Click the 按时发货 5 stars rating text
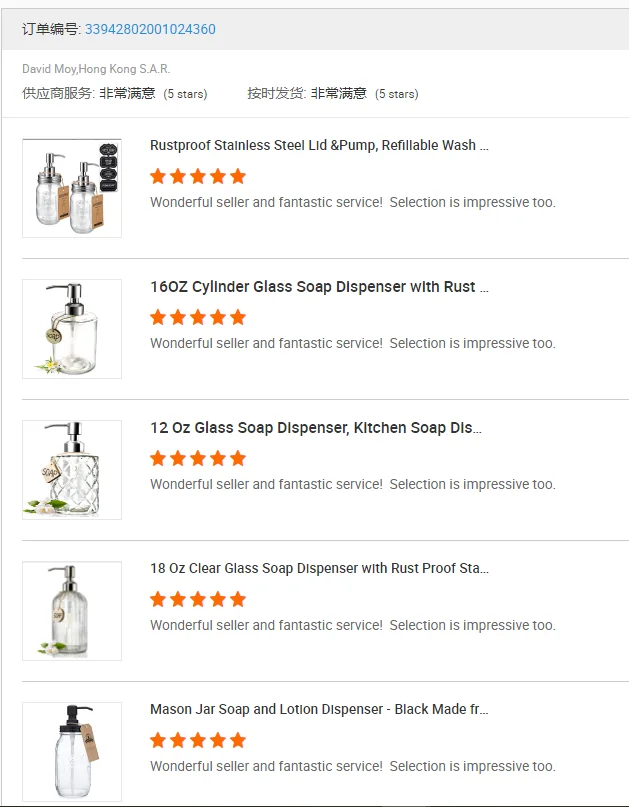629x807 pixels. coord(396,94)
